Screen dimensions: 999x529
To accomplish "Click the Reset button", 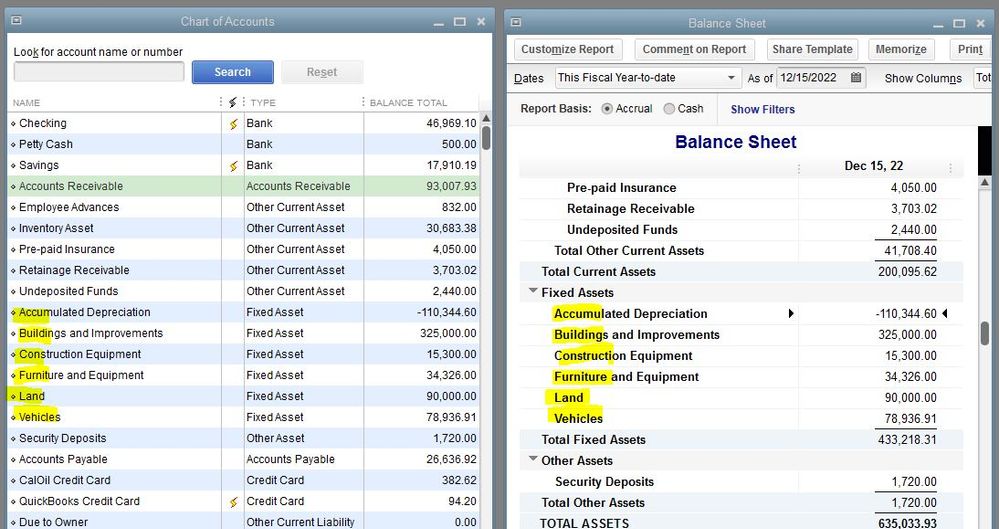I will [322, 72].
